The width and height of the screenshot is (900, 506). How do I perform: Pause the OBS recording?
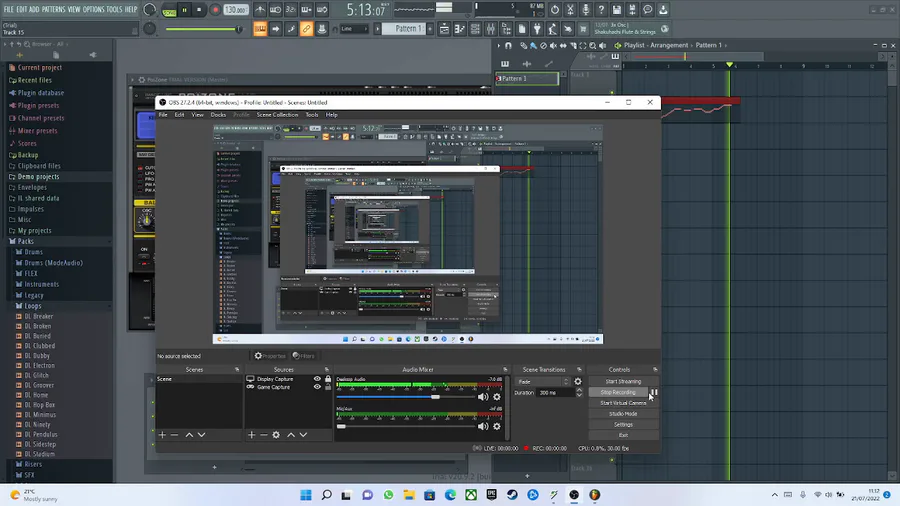pos(654,392)
